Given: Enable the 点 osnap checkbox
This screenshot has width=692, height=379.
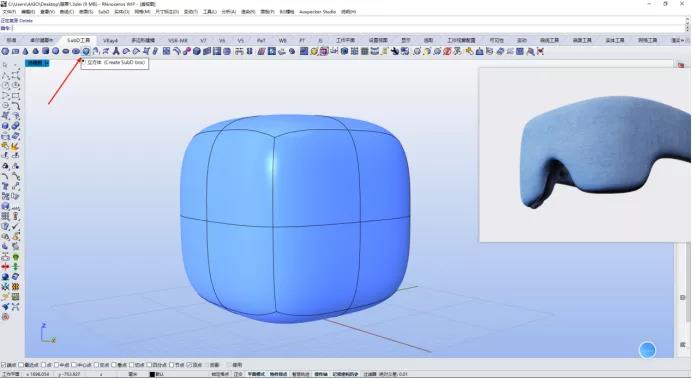Looking at the screenshot, I should click(43, 365).
